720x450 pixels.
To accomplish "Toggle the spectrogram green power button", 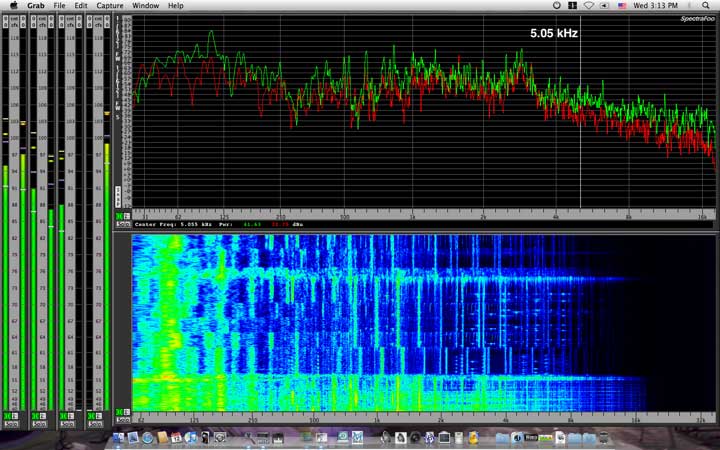I will click(119, 412).
